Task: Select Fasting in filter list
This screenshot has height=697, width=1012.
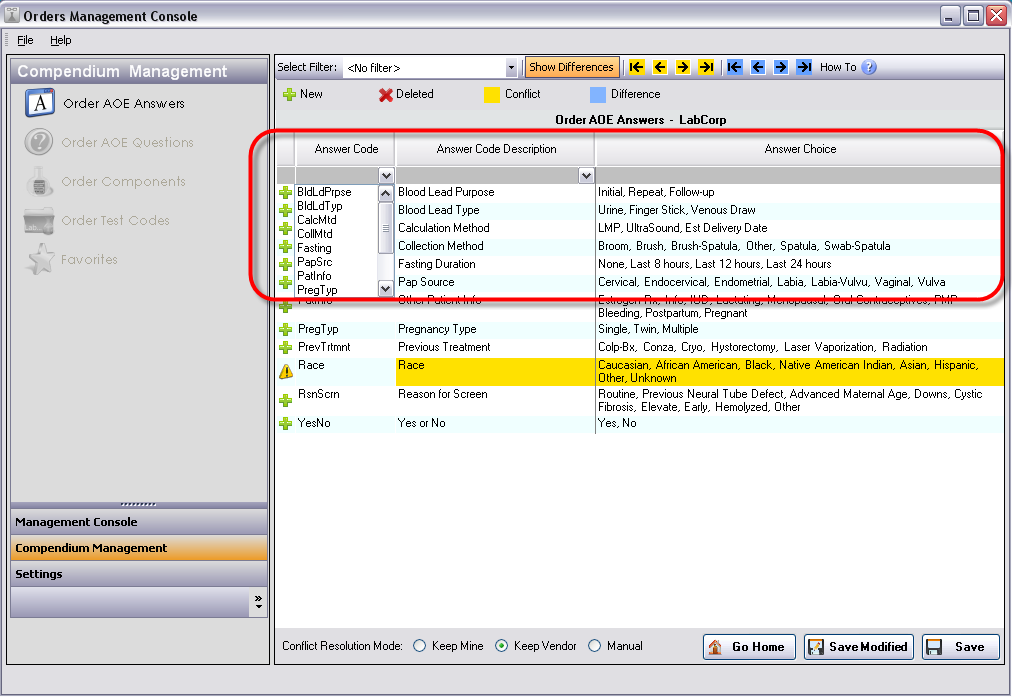Action: point(336,248)
